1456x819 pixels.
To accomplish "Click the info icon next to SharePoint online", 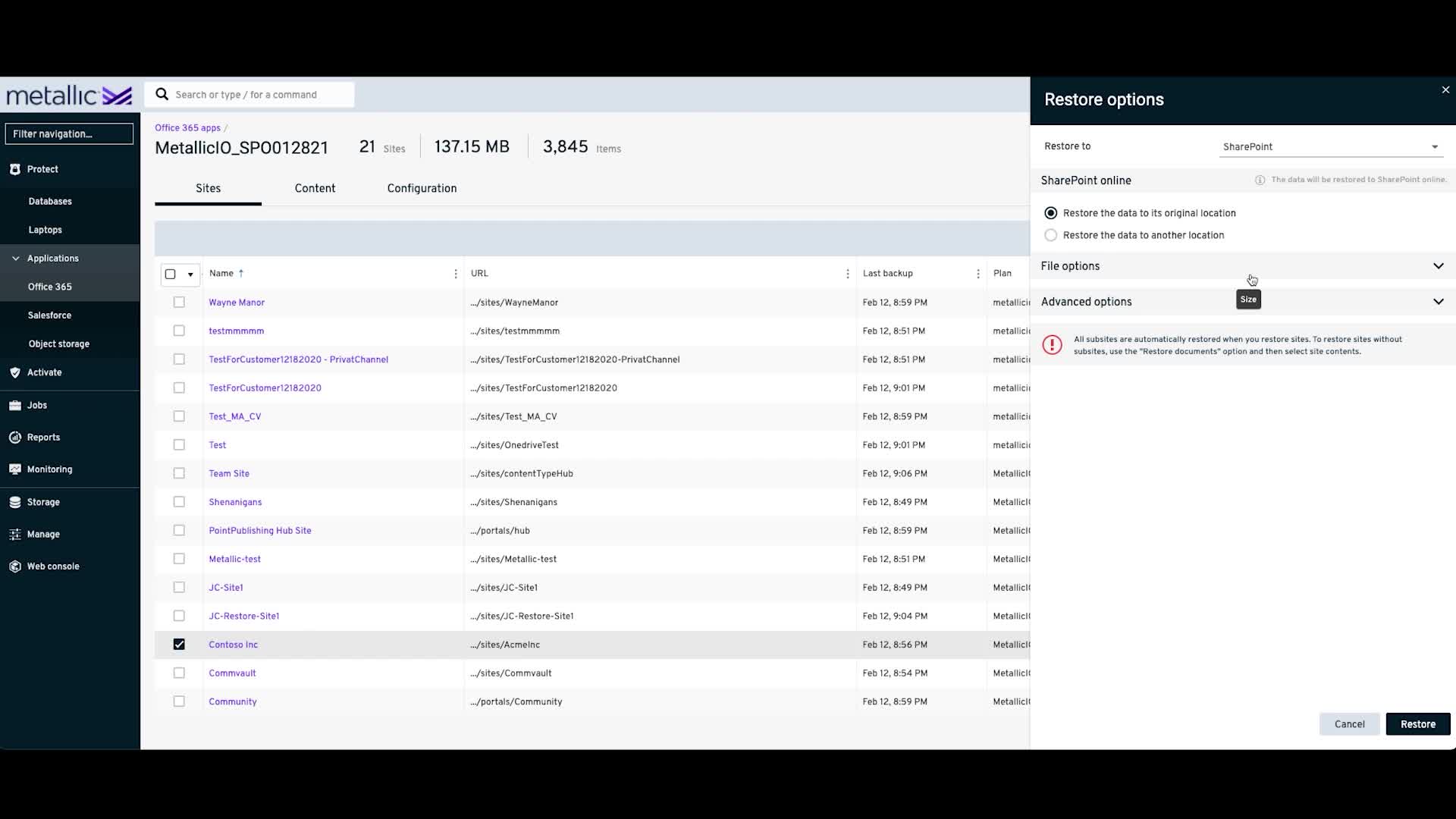I will point(1260,180).
